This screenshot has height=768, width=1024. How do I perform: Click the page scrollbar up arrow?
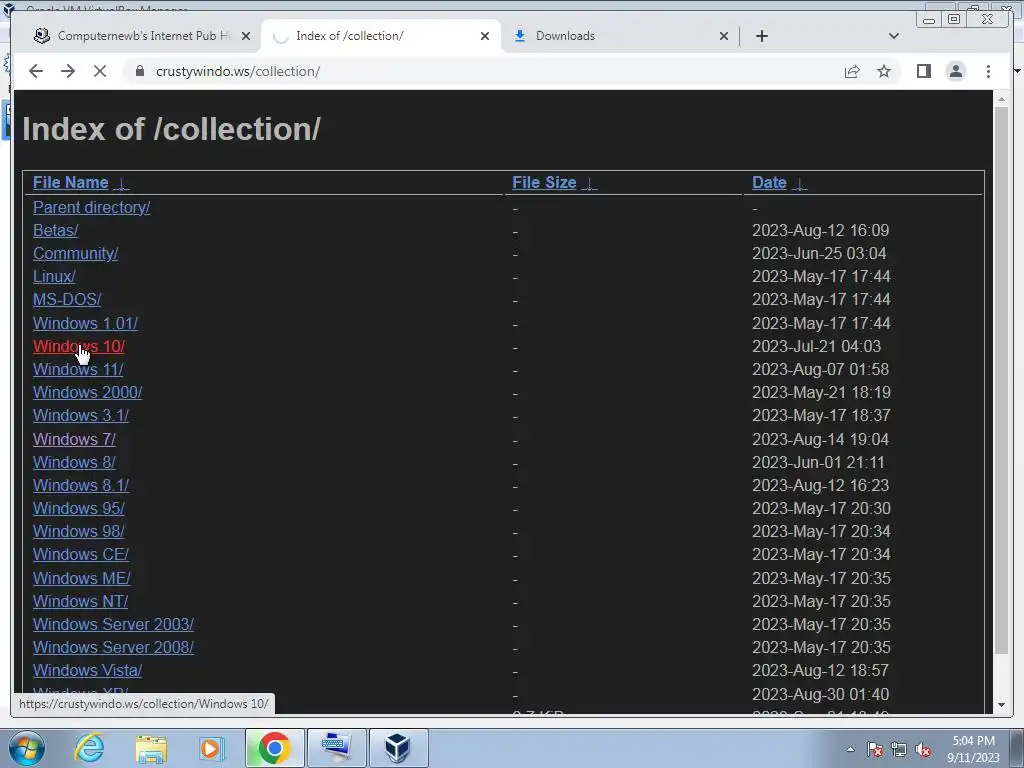click(1001, 99)
